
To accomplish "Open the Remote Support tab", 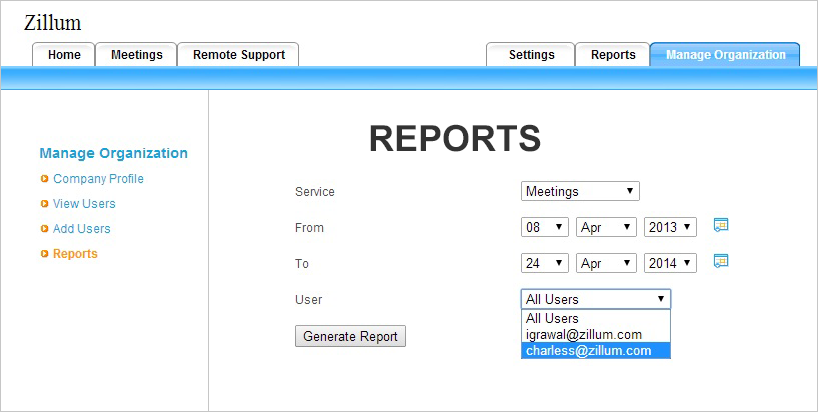I will [x=238, y=55].
